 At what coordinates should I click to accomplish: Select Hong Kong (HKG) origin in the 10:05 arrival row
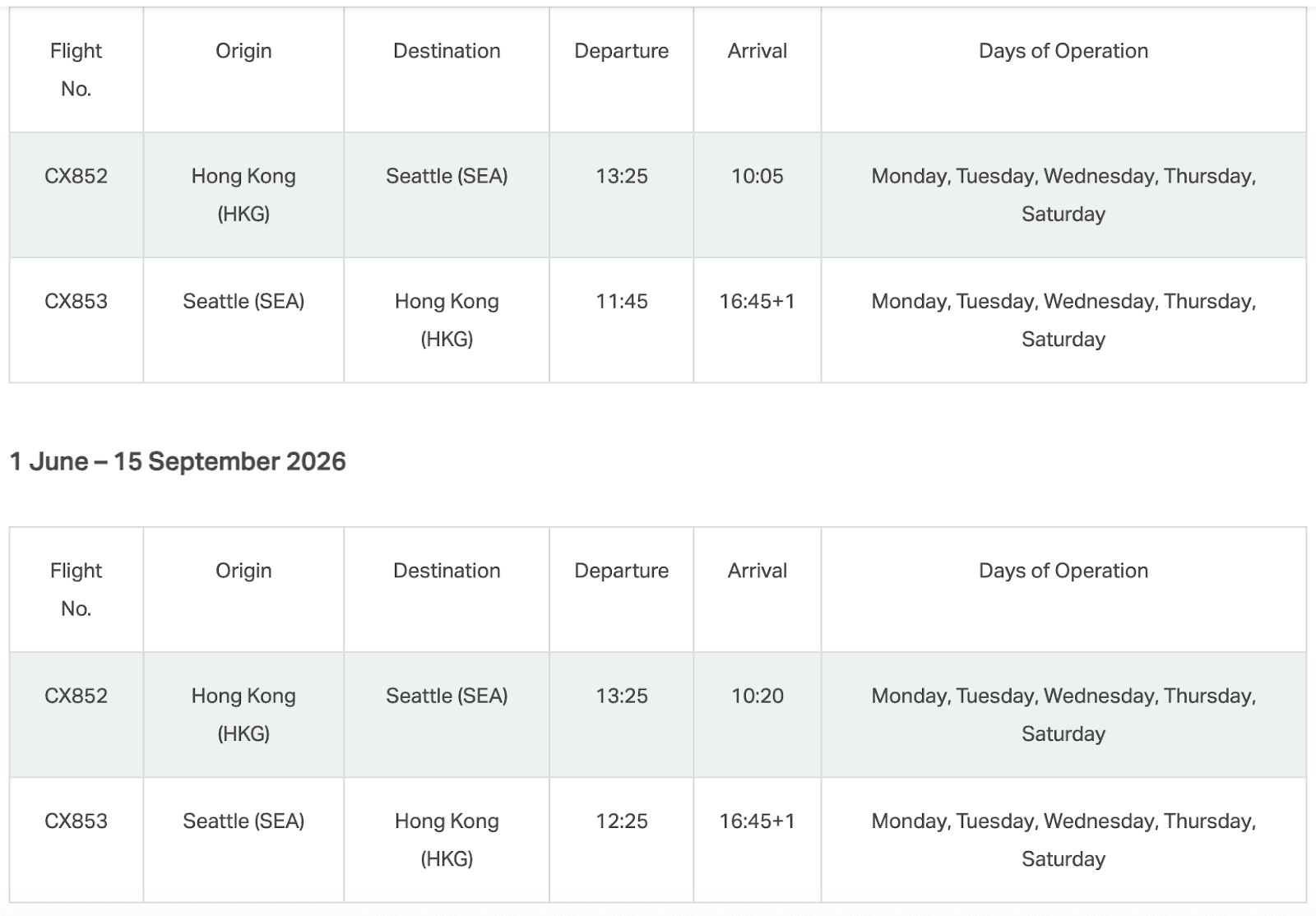coord(243,195)
